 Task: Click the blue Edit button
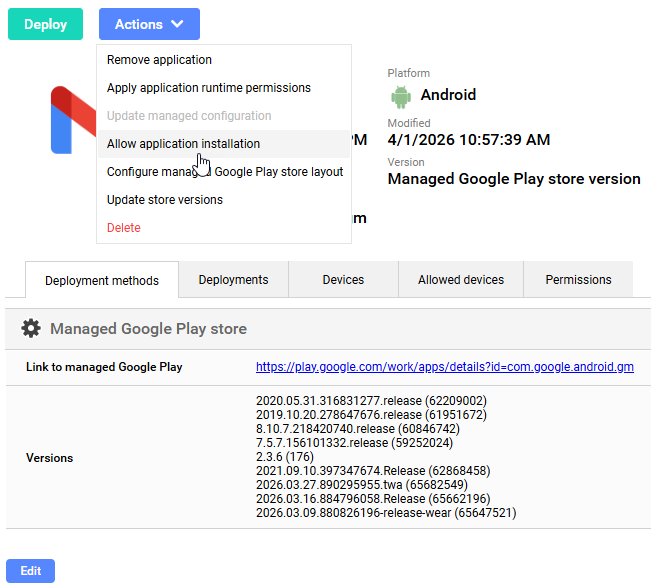pos(30,571)
